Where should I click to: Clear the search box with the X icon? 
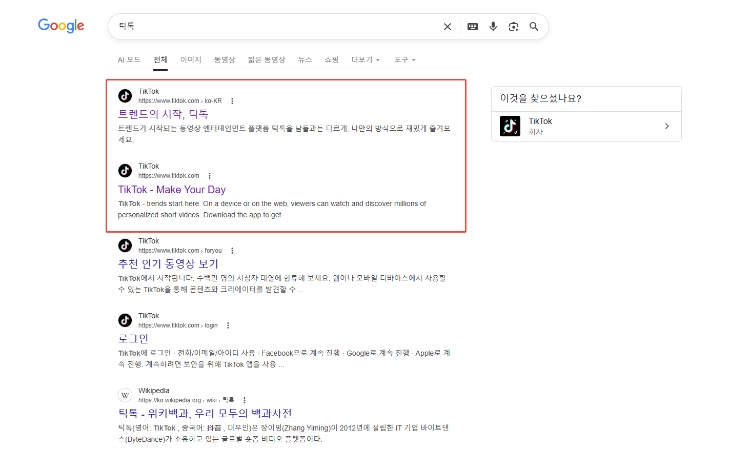(447, 27)
